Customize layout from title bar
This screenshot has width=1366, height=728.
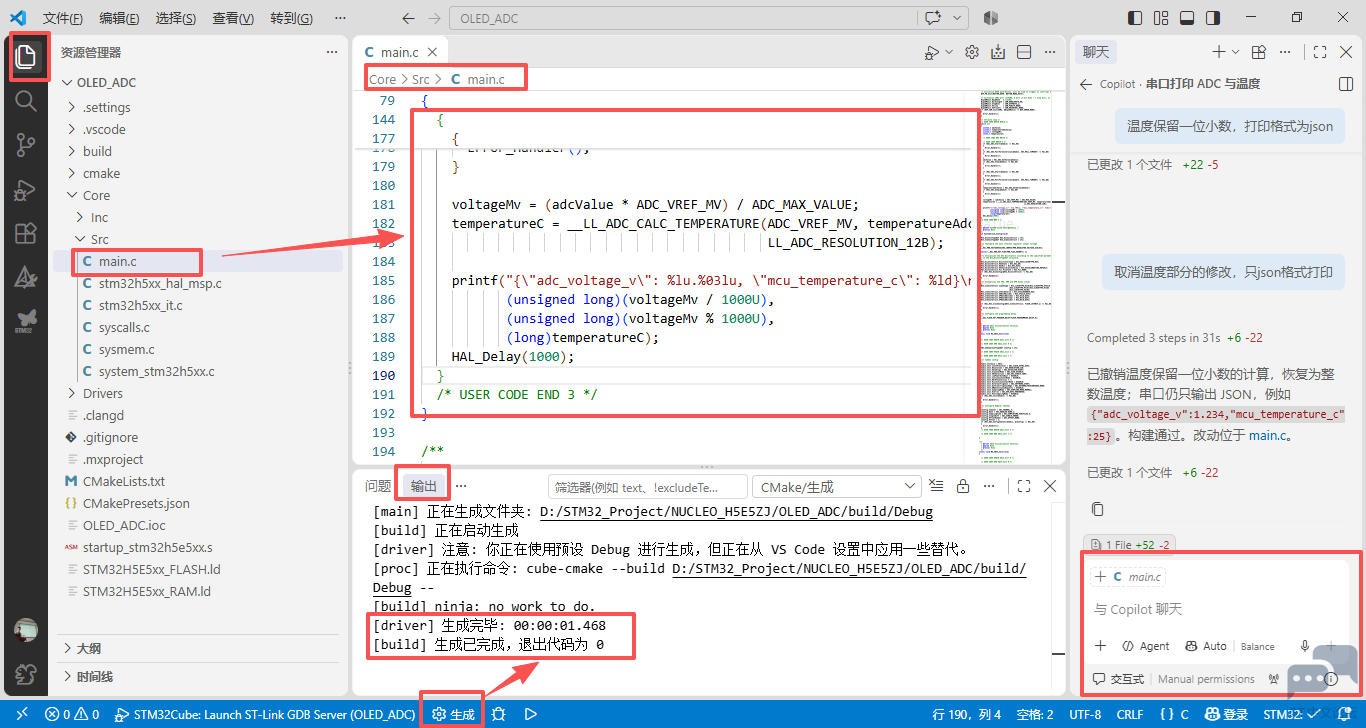tap(1161, 18)
